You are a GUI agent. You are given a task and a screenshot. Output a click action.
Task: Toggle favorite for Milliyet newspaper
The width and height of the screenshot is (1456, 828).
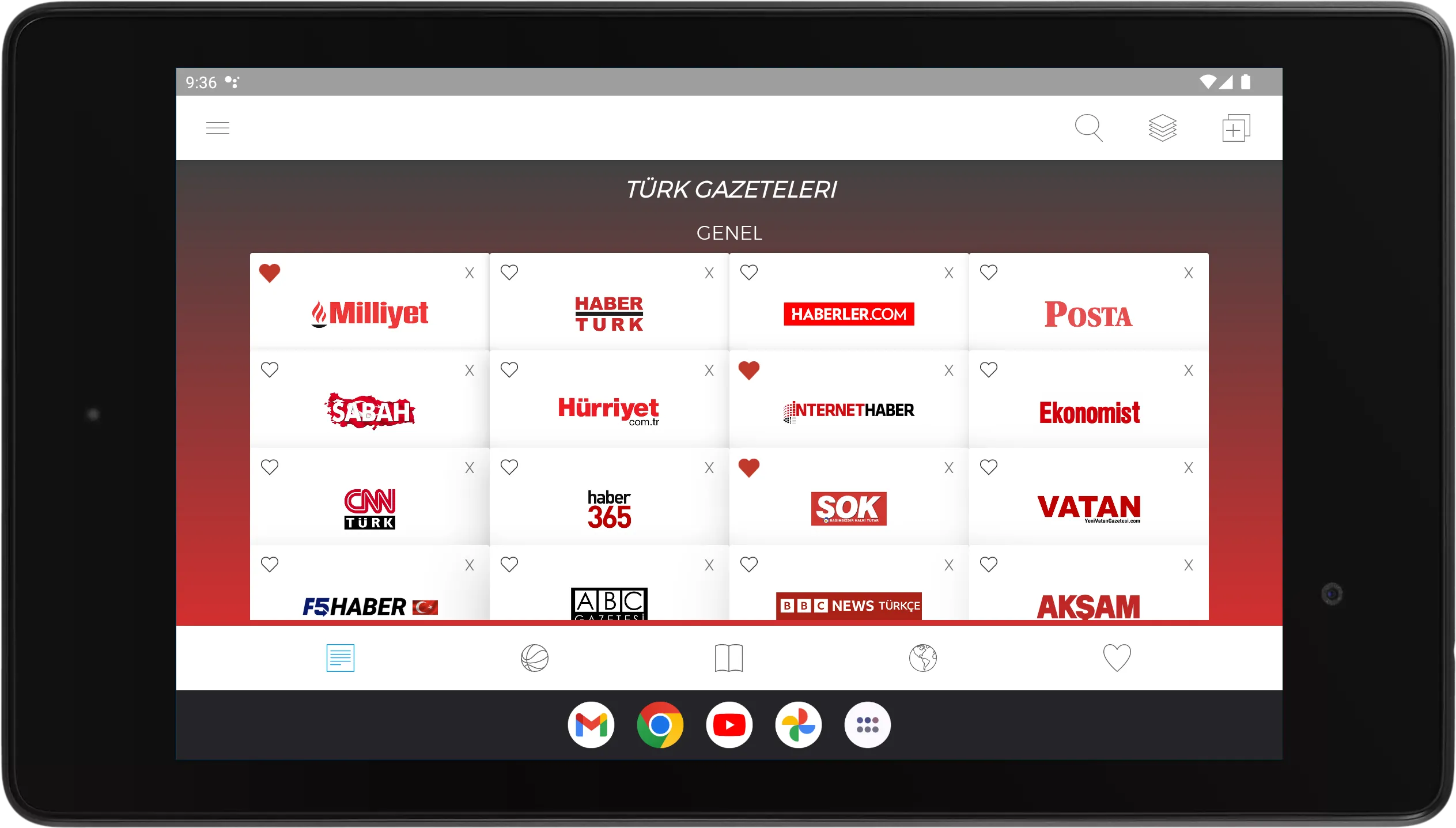coord(269,272)
